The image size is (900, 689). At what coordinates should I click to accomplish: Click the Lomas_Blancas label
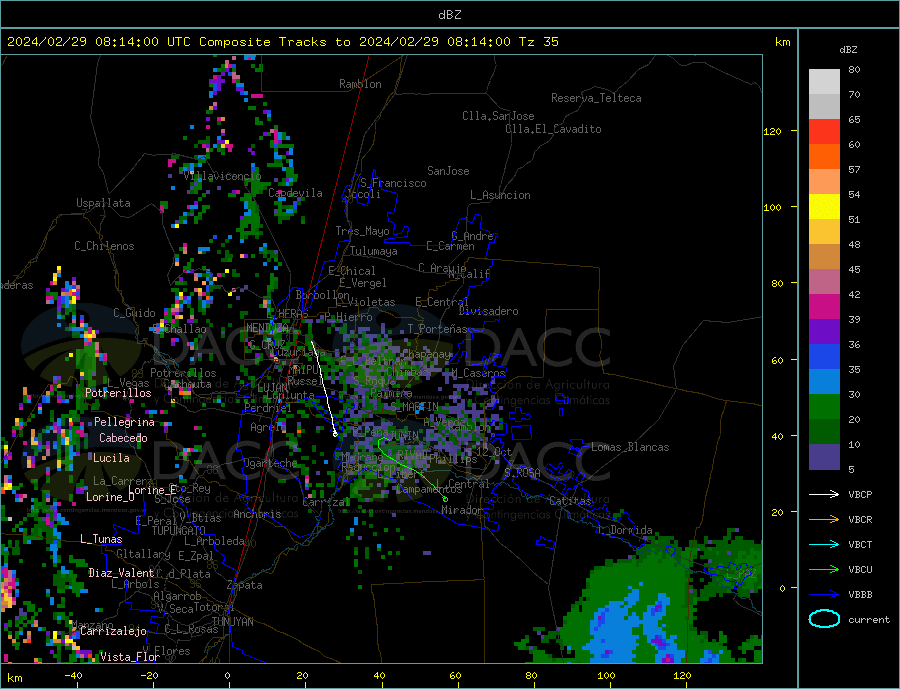(630, 447)
